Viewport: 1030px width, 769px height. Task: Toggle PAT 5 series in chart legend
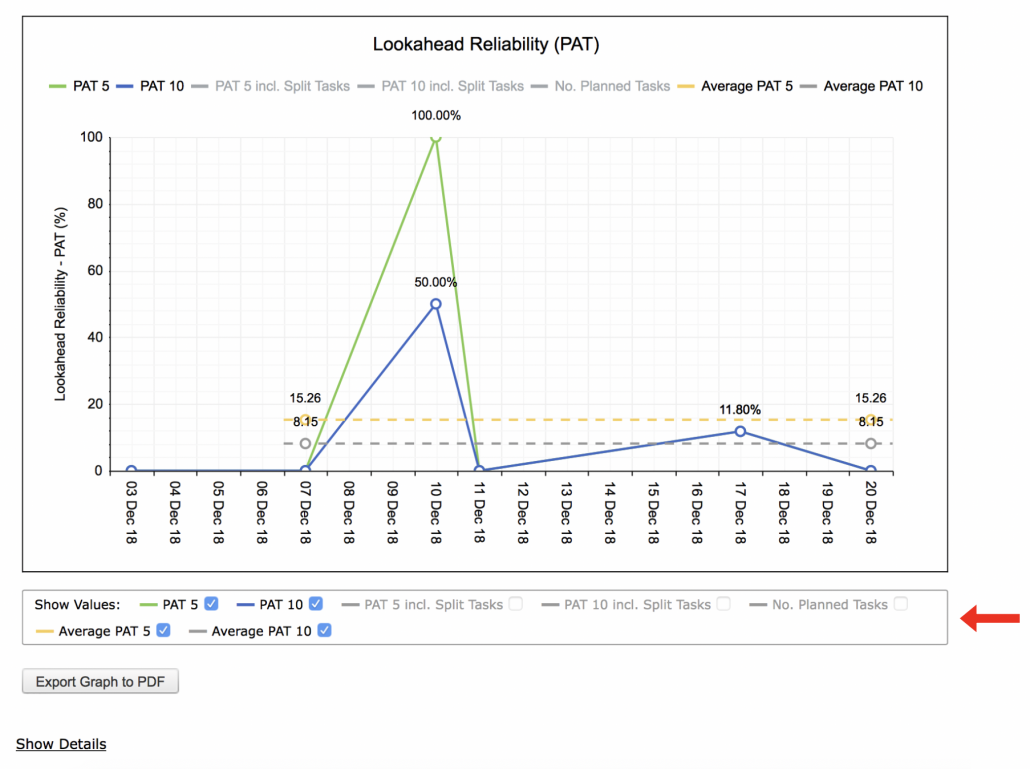[x=79, y=86]
